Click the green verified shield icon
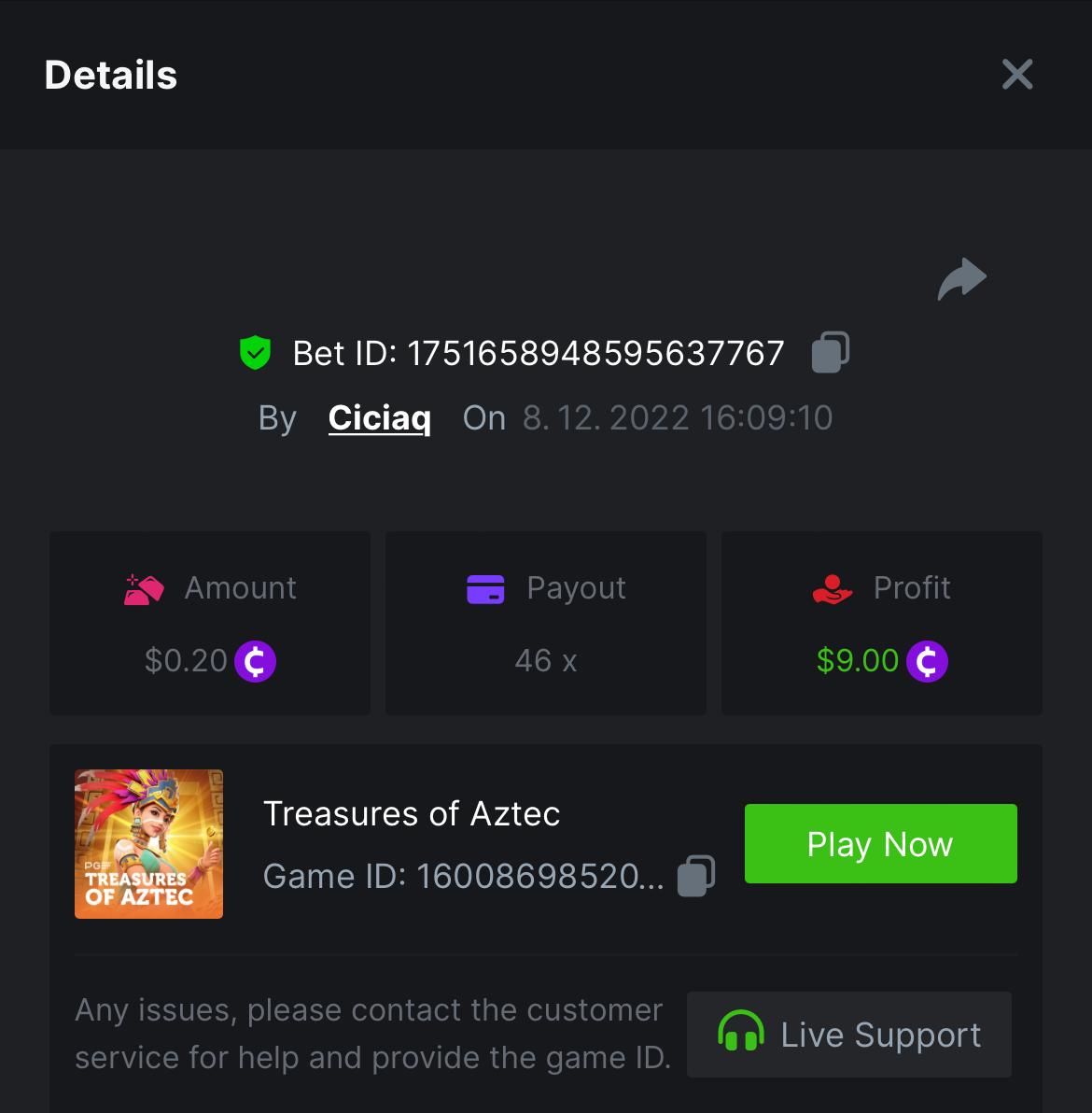The height and width of the screenshot is (1113, 1092). pyautogui.click(x=255, y=353)
